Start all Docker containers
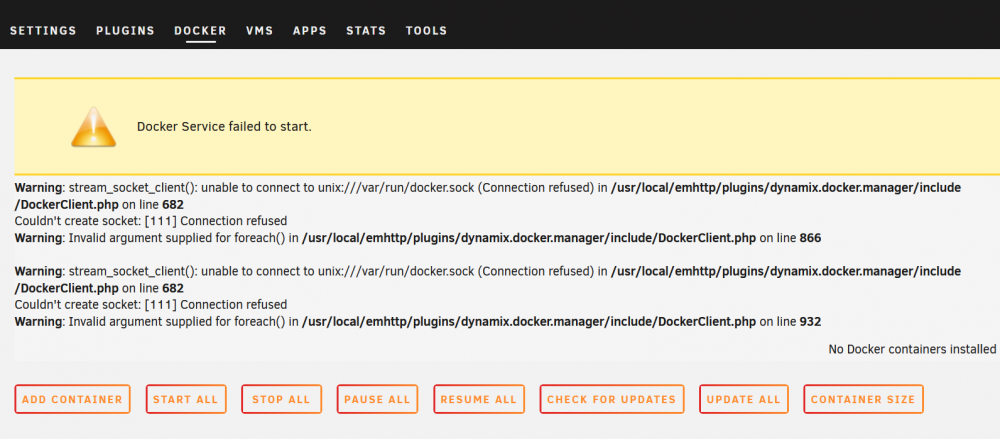Screen dimensions: 1000x439 pyautogui.click(x=186, y=399)
